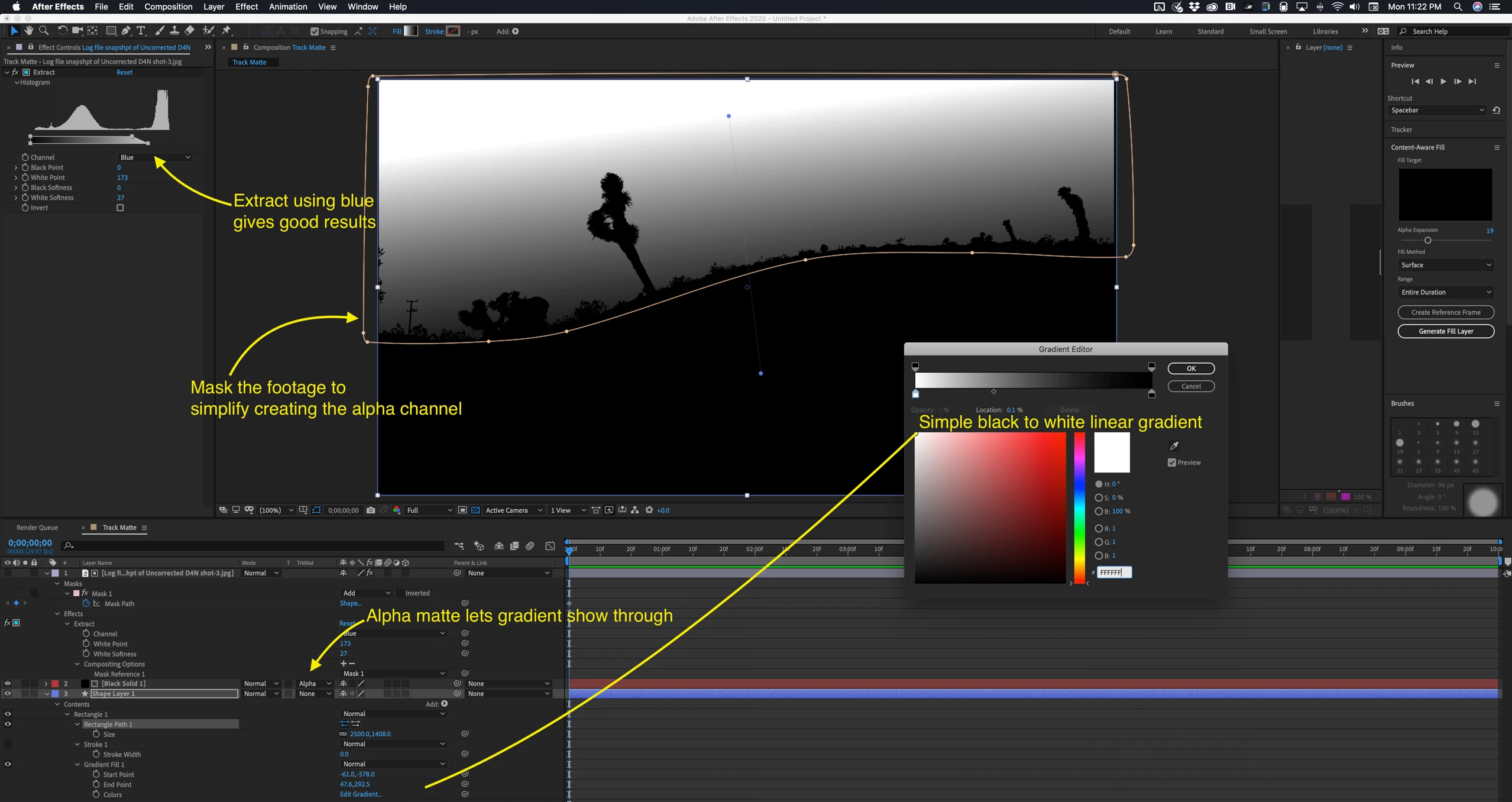Toggle the Snapping checkbox
1512x802 pixels.
pos(315,31)
